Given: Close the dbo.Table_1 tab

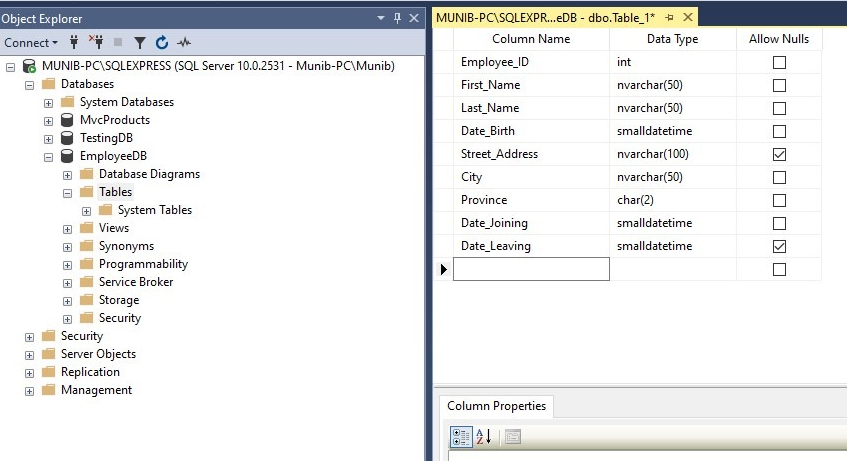Looking at the screenshot, I should coord(688,17).
